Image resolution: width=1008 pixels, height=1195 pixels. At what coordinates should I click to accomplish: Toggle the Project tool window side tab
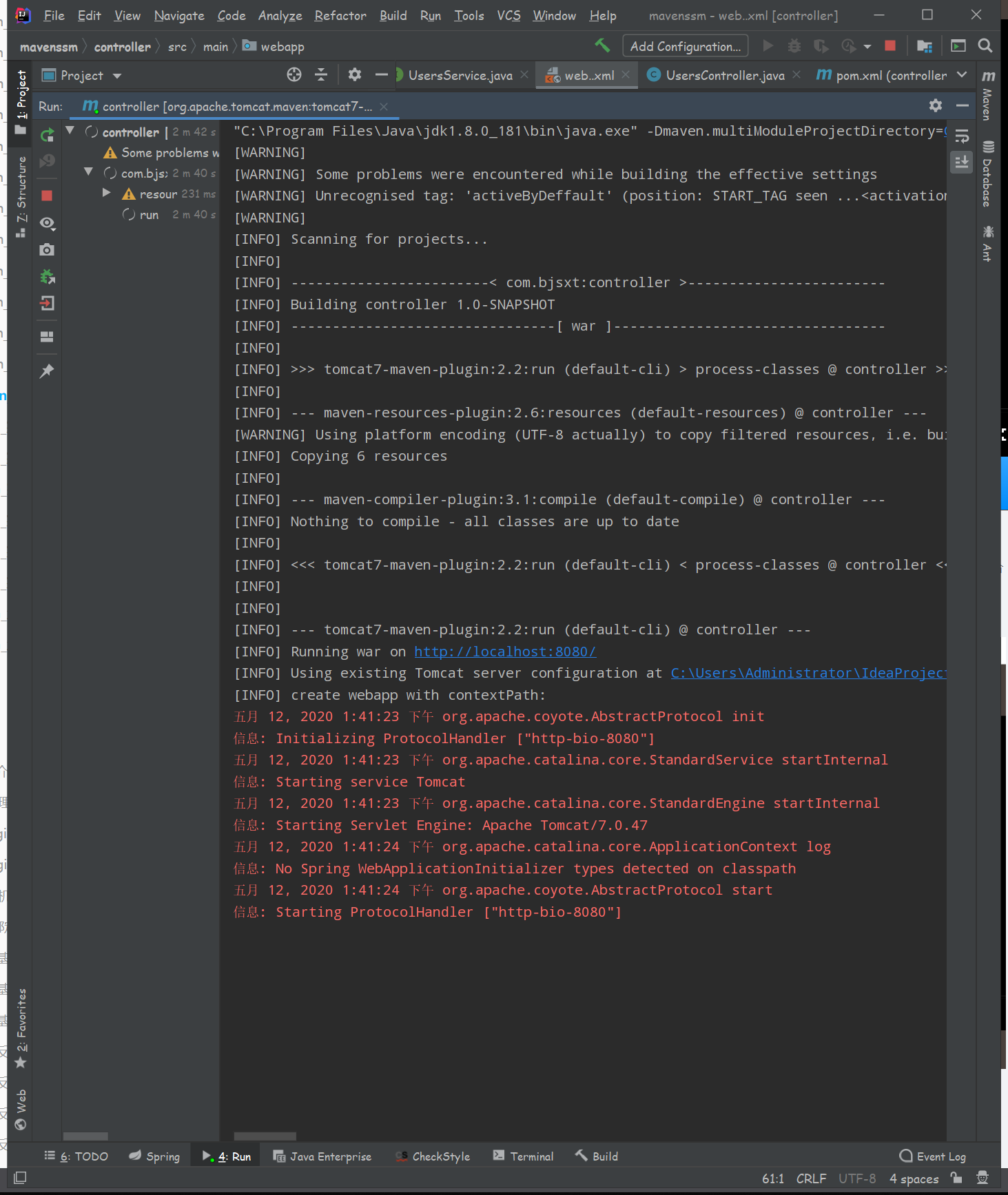(21, 102)
